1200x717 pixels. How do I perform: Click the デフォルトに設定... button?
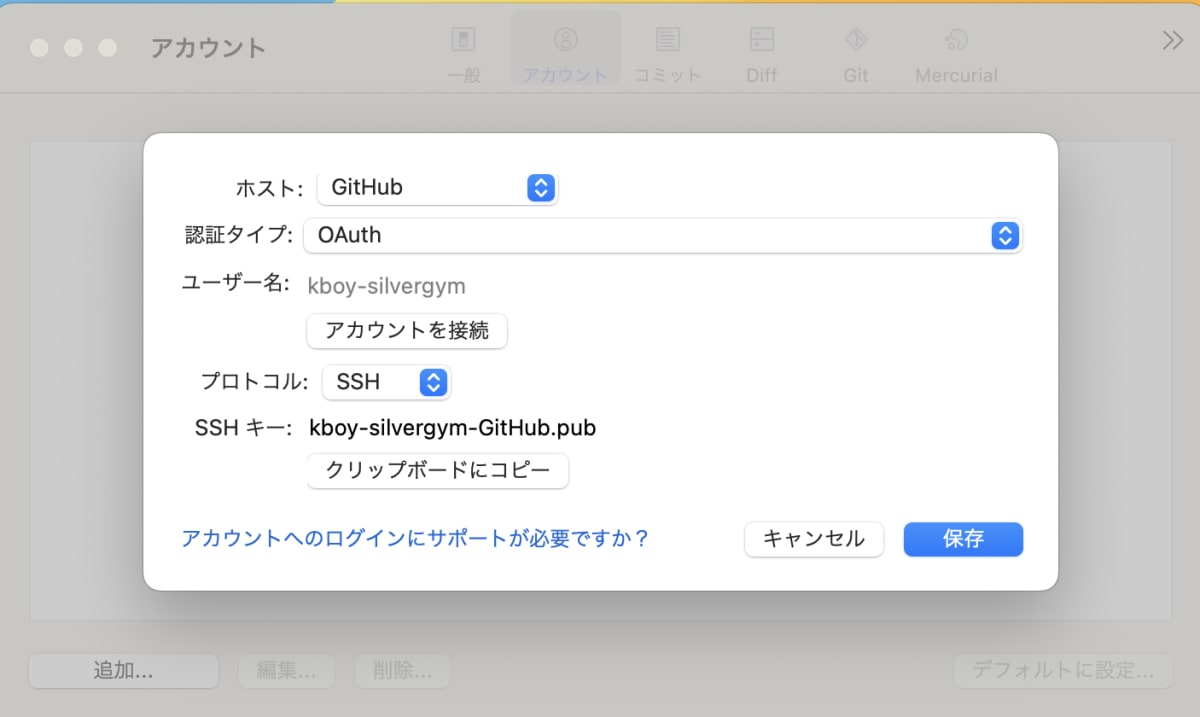point(1062,671)
